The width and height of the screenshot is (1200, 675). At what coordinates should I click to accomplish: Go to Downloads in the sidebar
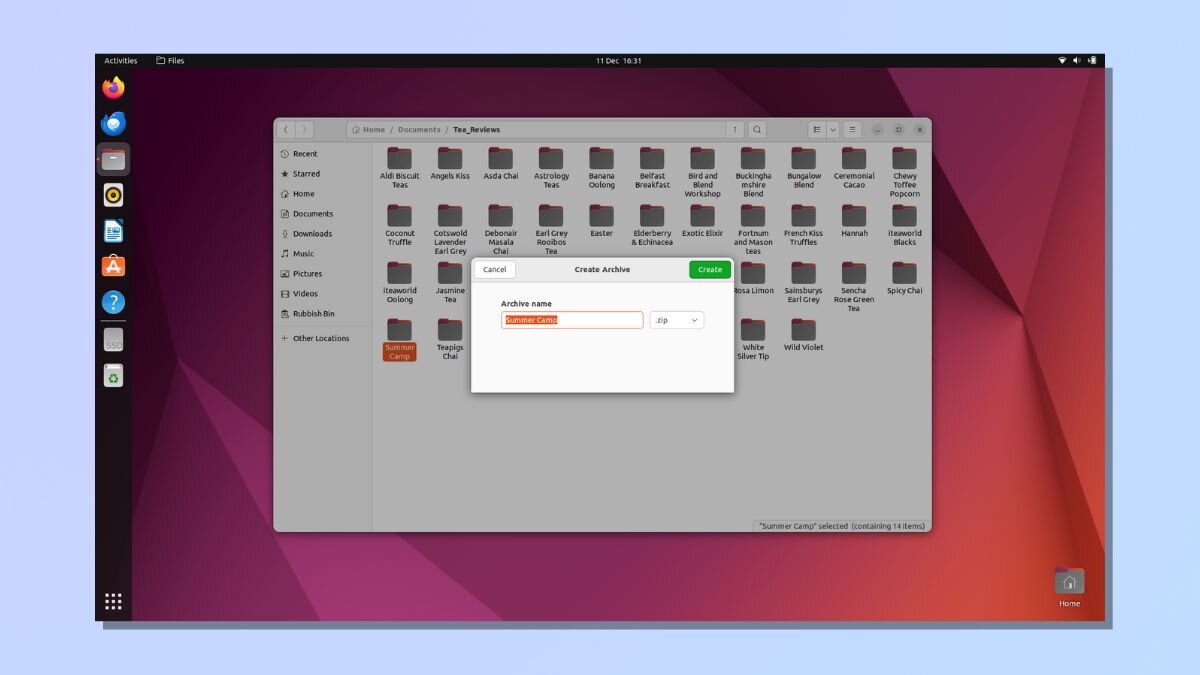coord(322,234)
